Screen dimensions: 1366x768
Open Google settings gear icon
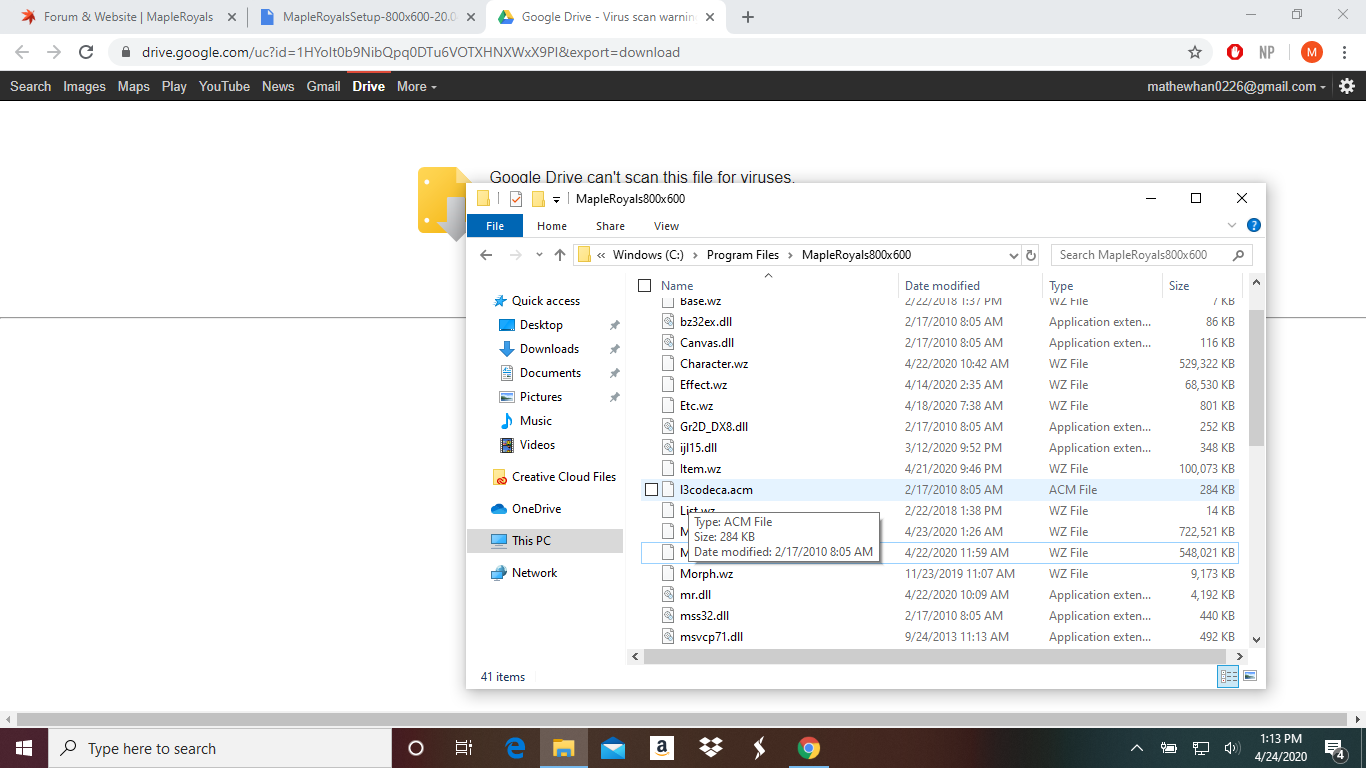1347,86
